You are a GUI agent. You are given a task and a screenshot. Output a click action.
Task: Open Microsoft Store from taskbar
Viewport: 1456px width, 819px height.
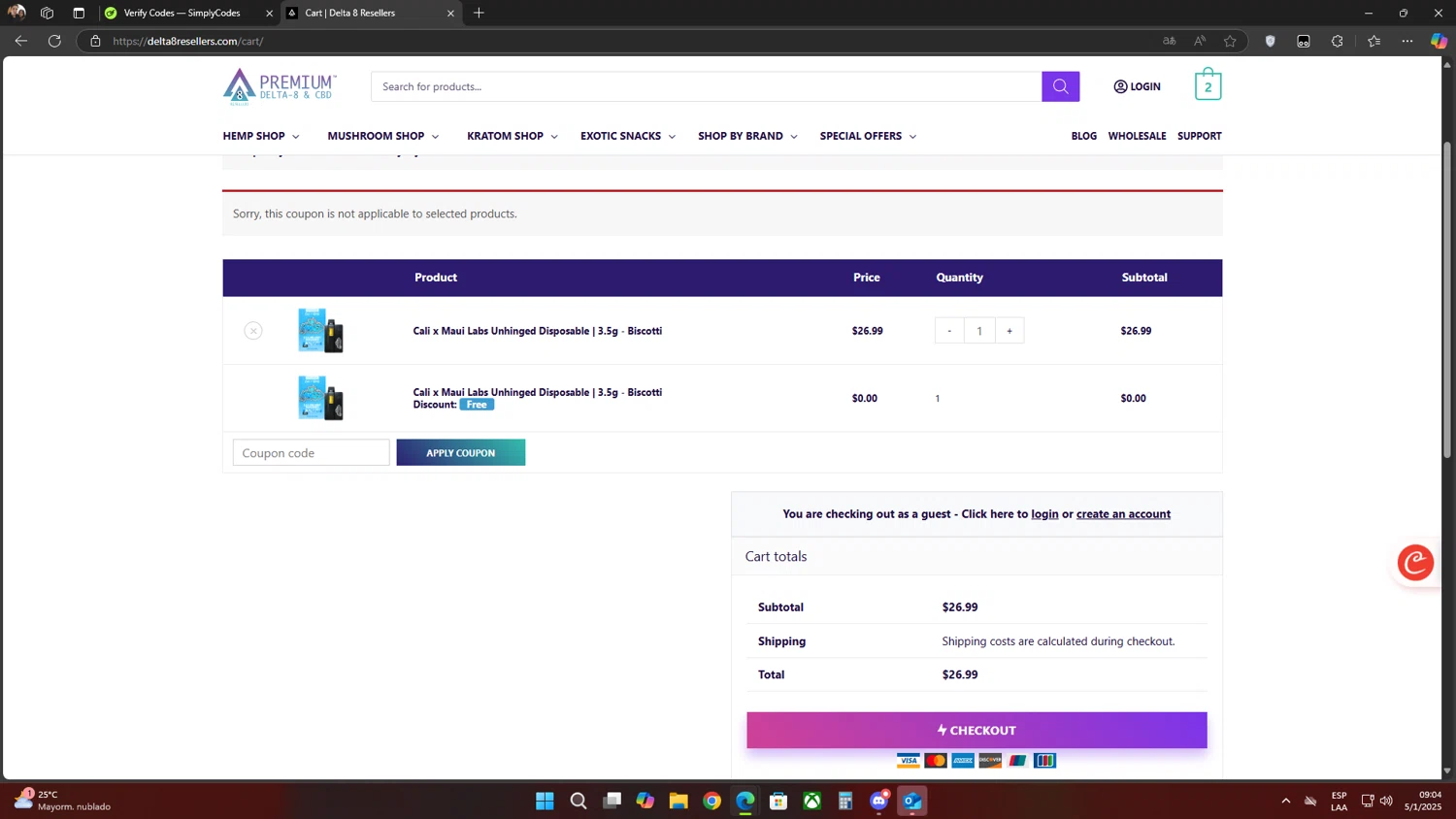[778, 801]
